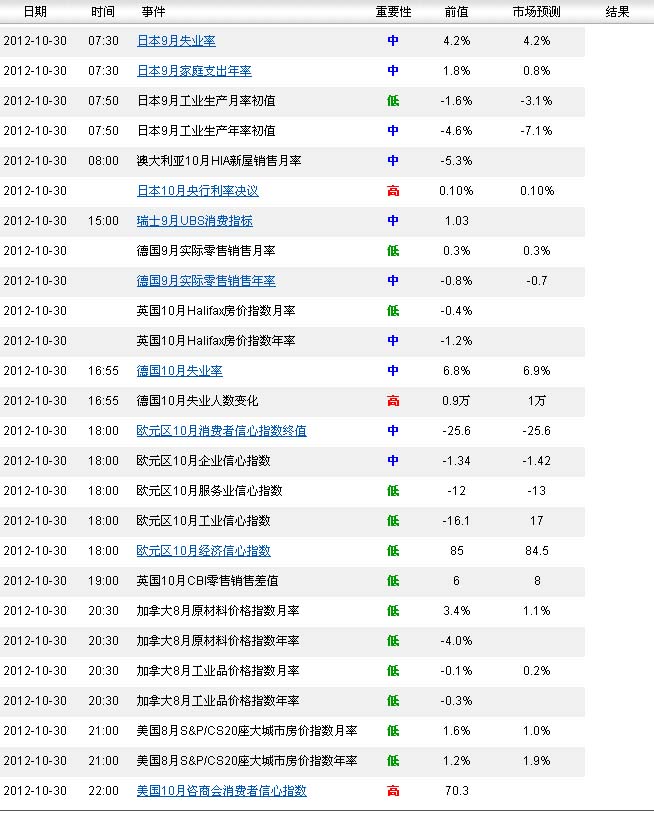Click the market forecast -0.7
Viewport: 654px width, 814px height.
pos(537,281)
